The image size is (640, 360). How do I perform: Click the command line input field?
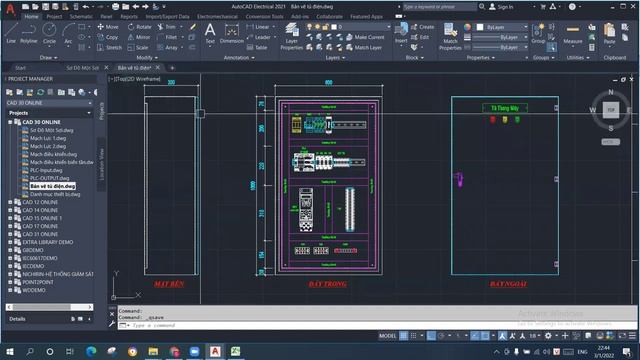click(x=376, y=325)
